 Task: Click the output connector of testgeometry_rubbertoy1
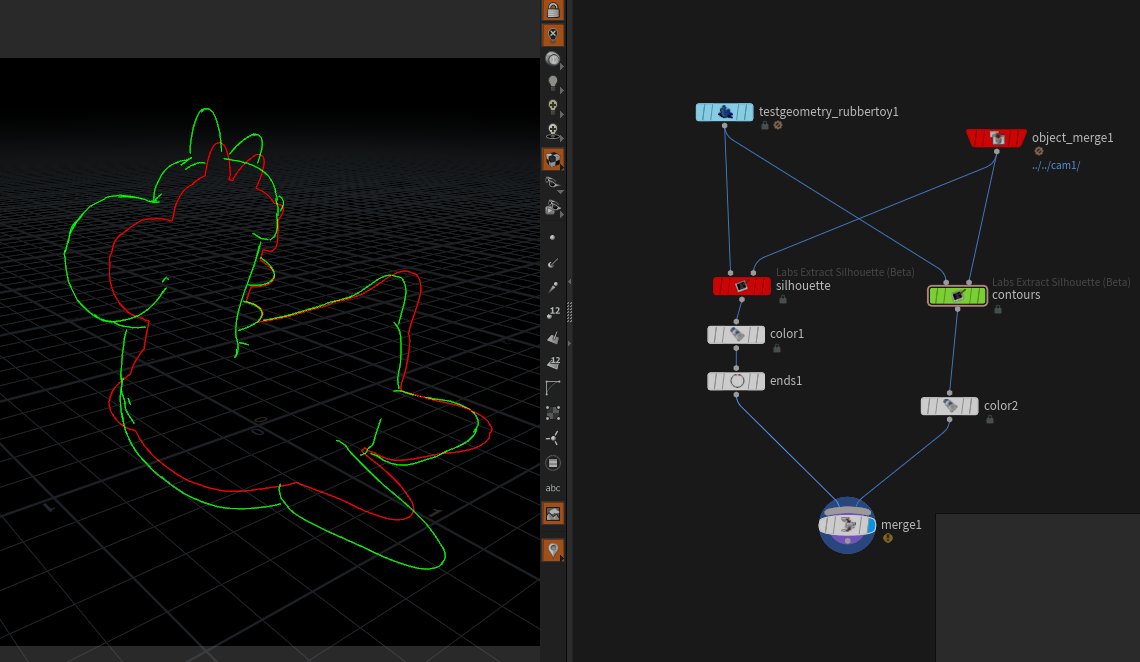724,126
